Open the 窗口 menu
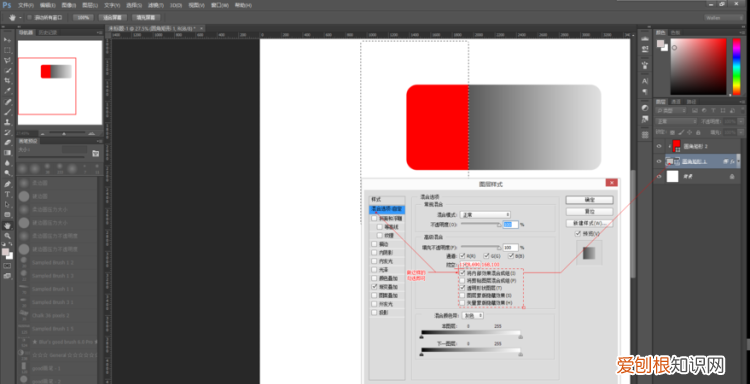The width and height of the screenshot is (750, 384). point(220,5)
